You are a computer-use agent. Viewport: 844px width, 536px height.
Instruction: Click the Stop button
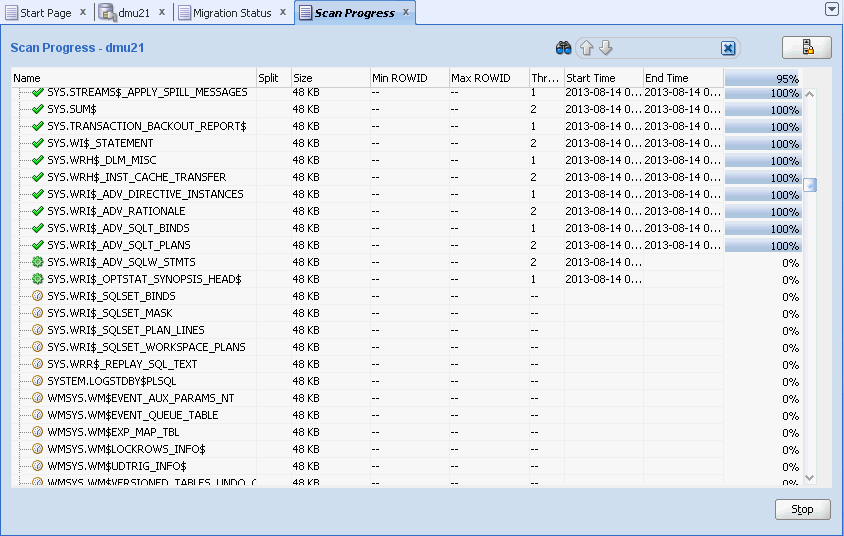(803, 509)
